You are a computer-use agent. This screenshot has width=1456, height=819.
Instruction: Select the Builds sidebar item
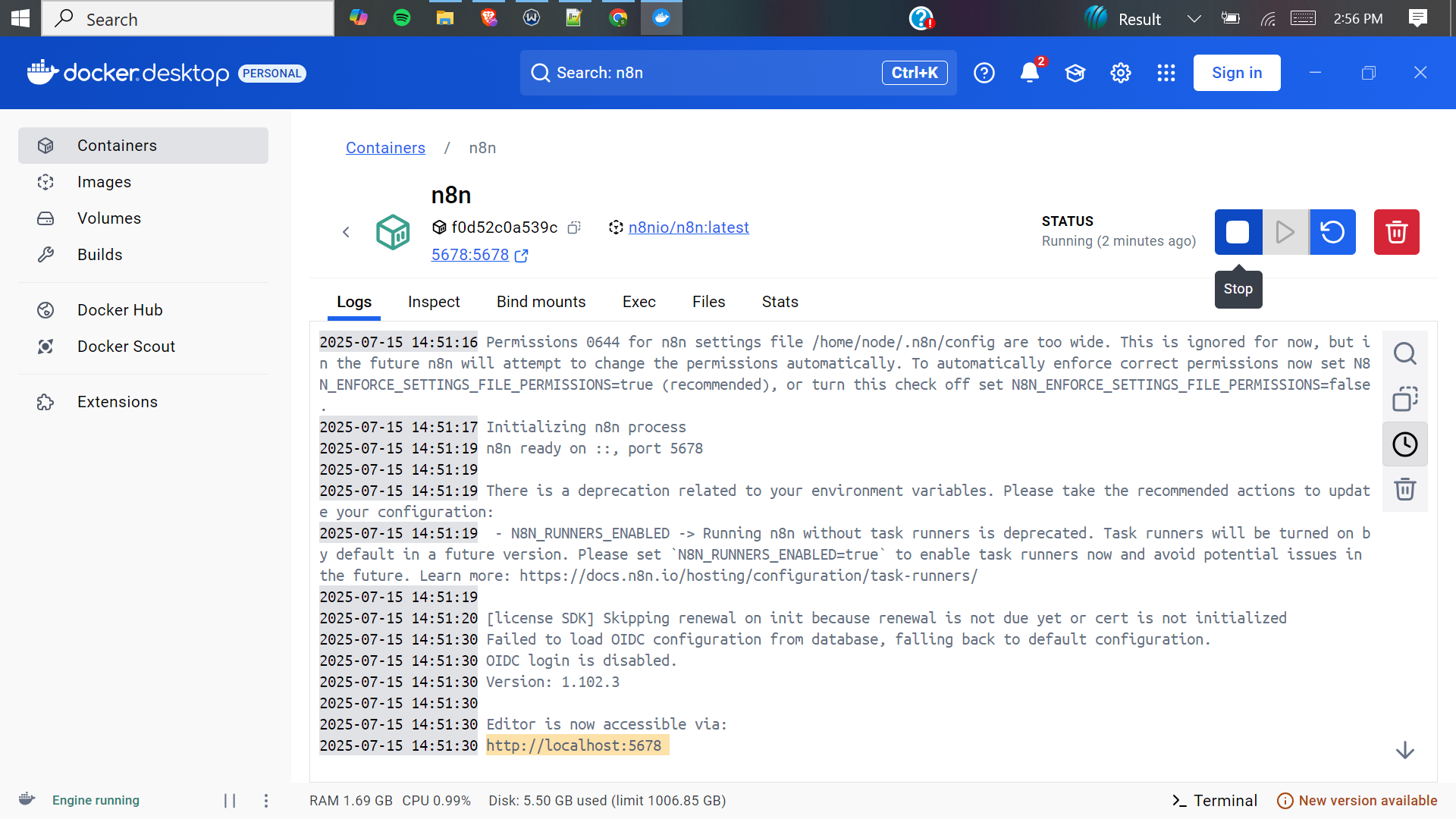[101, 254]
